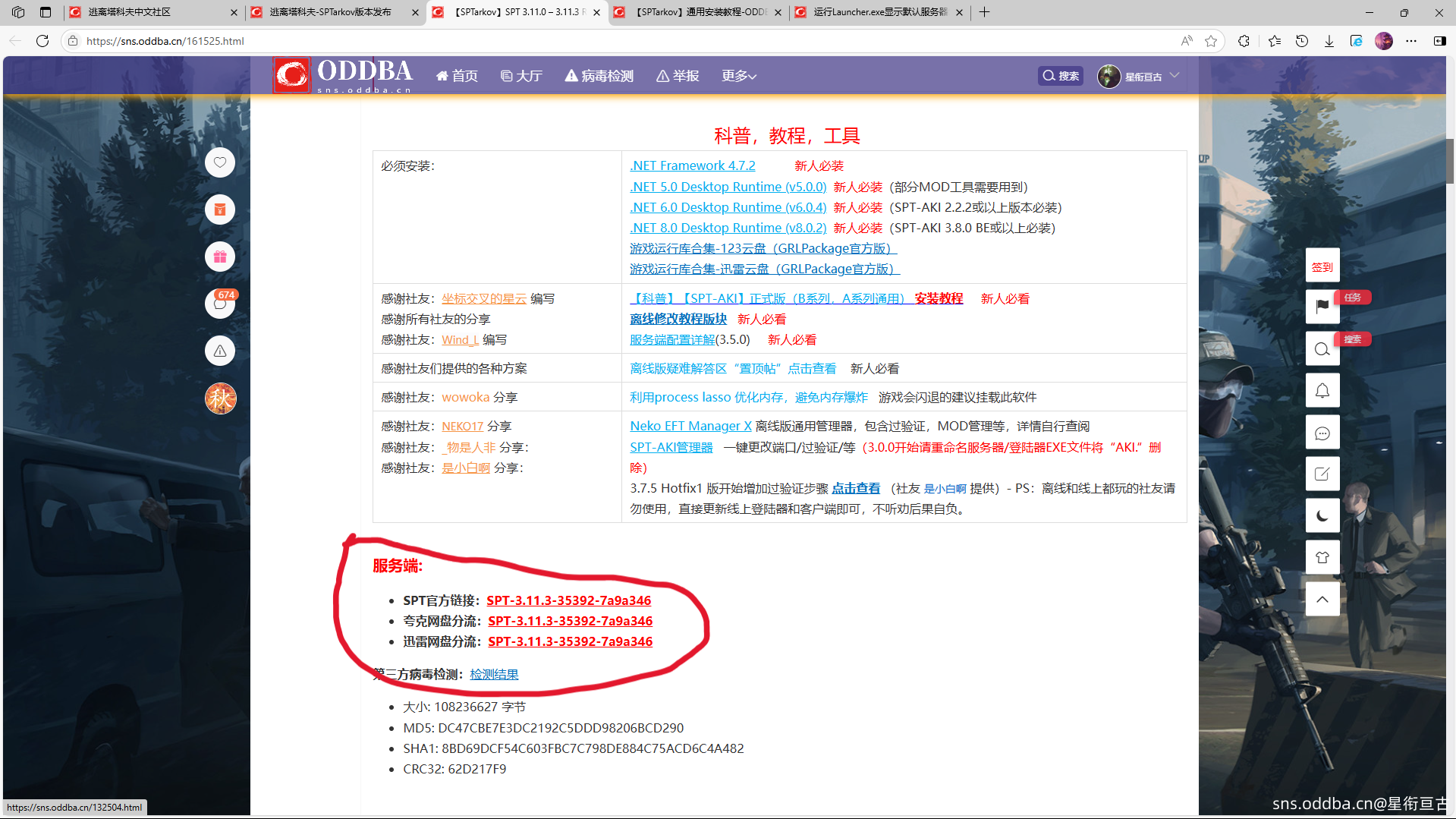The width and height of the screenshot is (1456, 819).
Task: Open browser extensions puzzle icon
Action: pos(1244,41)
